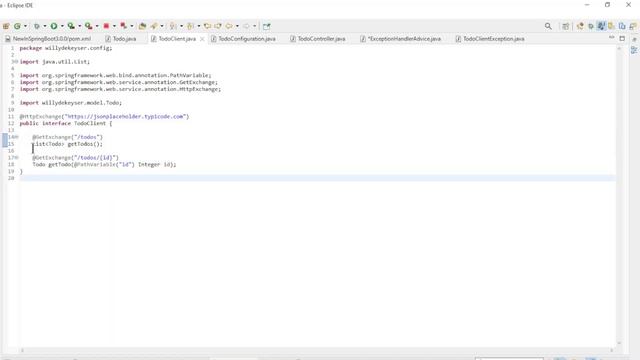This screenshot has height=360, width=640.
Task: Click the horizontal scrollbar right arrow
Action: point(611,350)
